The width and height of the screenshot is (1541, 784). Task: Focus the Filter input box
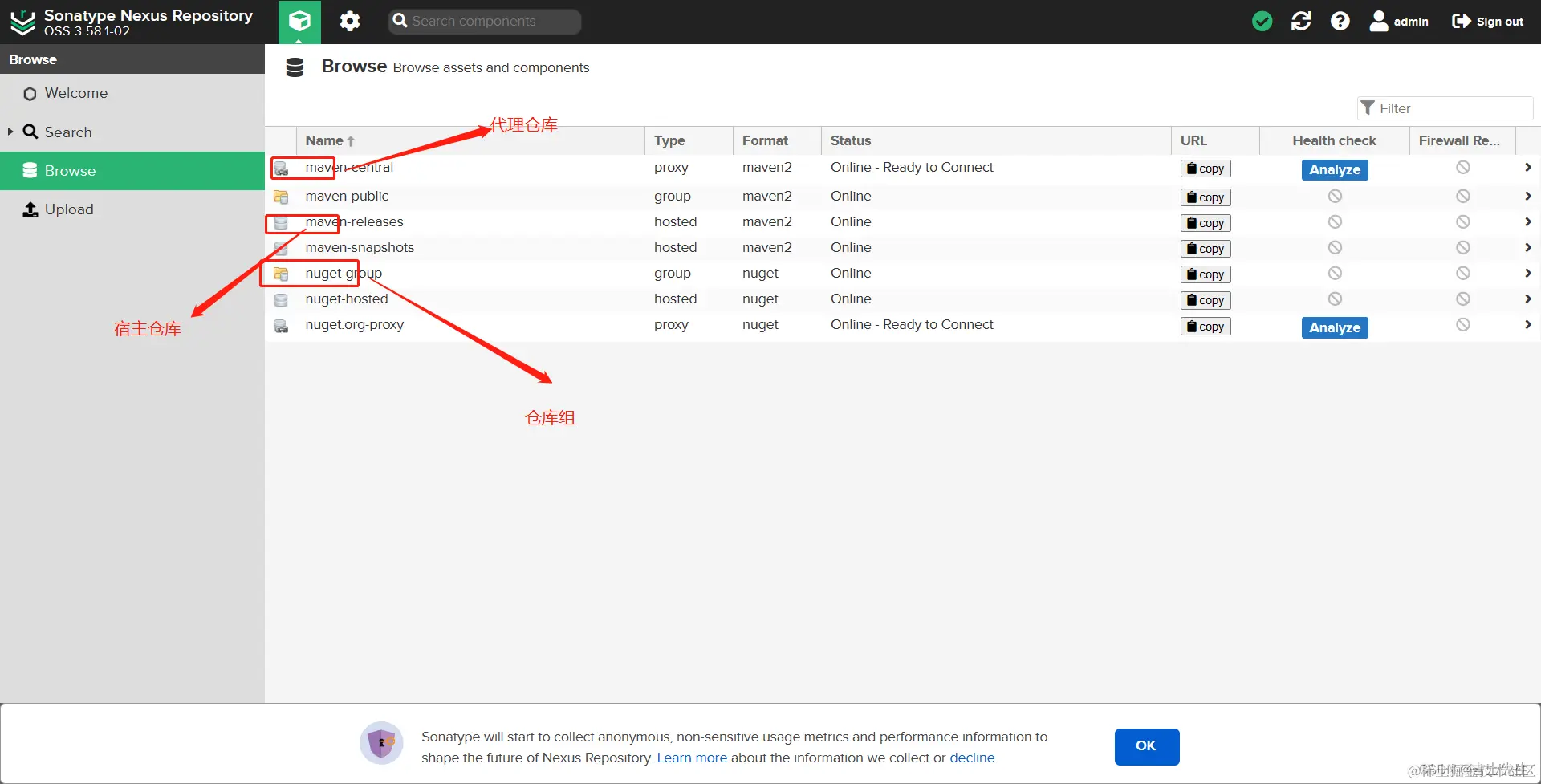pos(1445,108)
